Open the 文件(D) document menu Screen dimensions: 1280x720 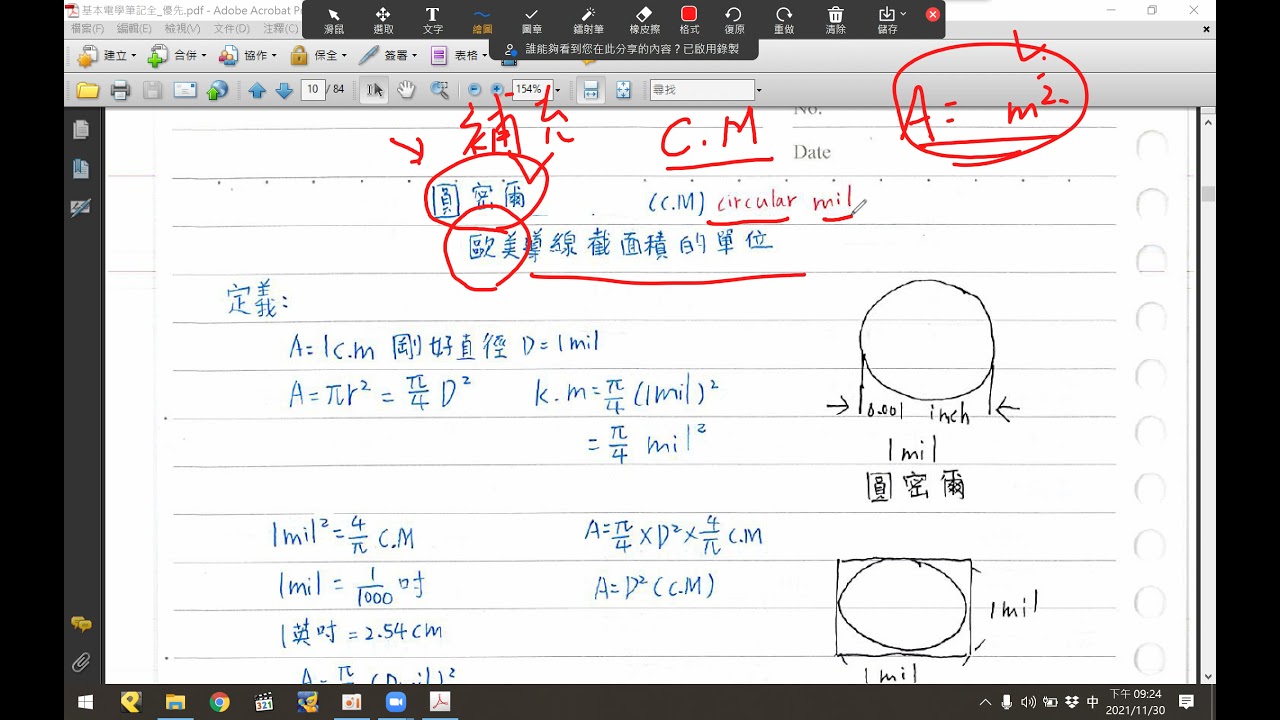[231, 29]
